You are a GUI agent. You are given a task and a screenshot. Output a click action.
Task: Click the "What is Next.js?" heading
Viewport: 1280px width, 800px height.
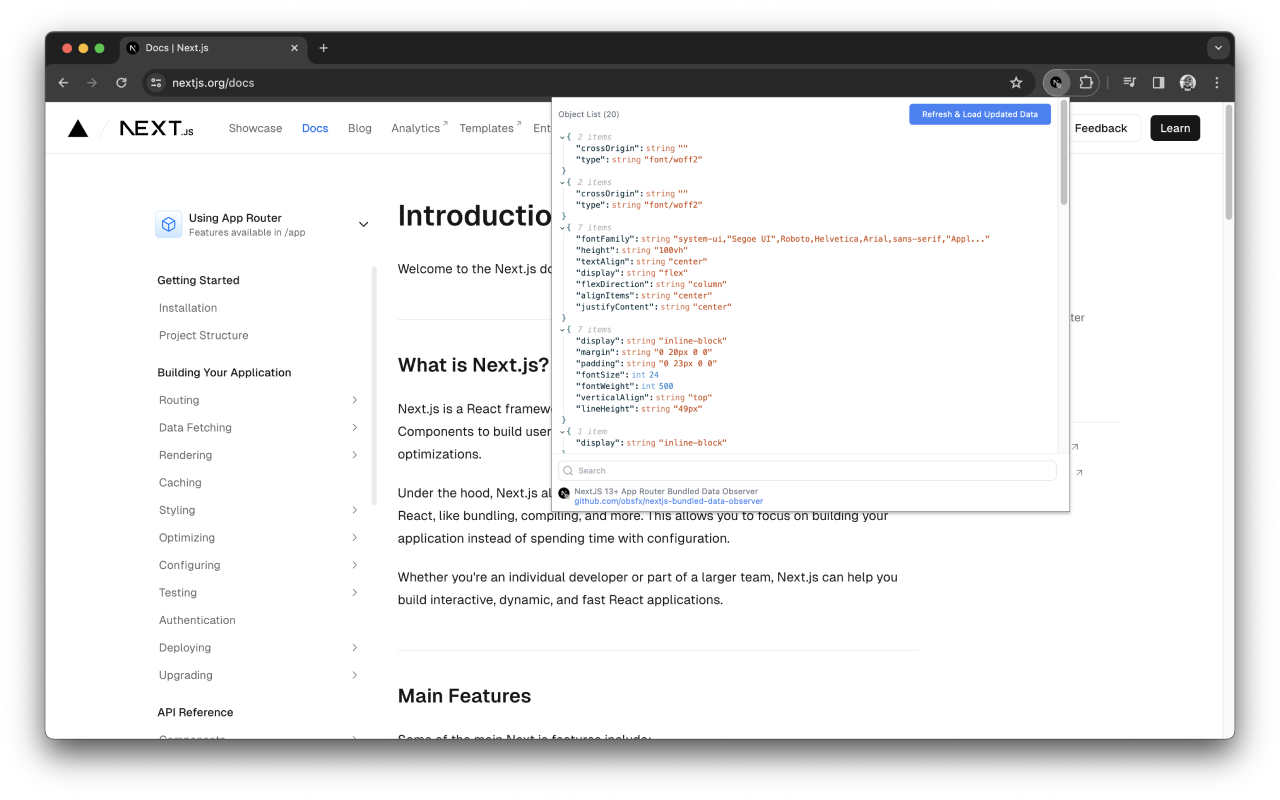coord(473,365)
